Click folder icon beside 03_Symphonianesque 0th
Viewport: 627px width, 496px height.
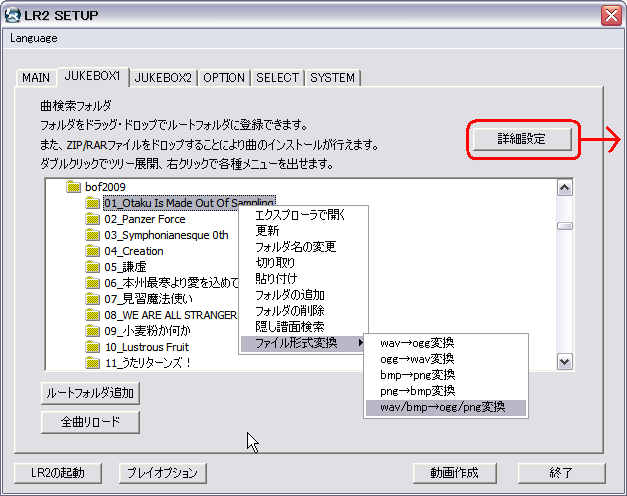(x=93, y=235)
